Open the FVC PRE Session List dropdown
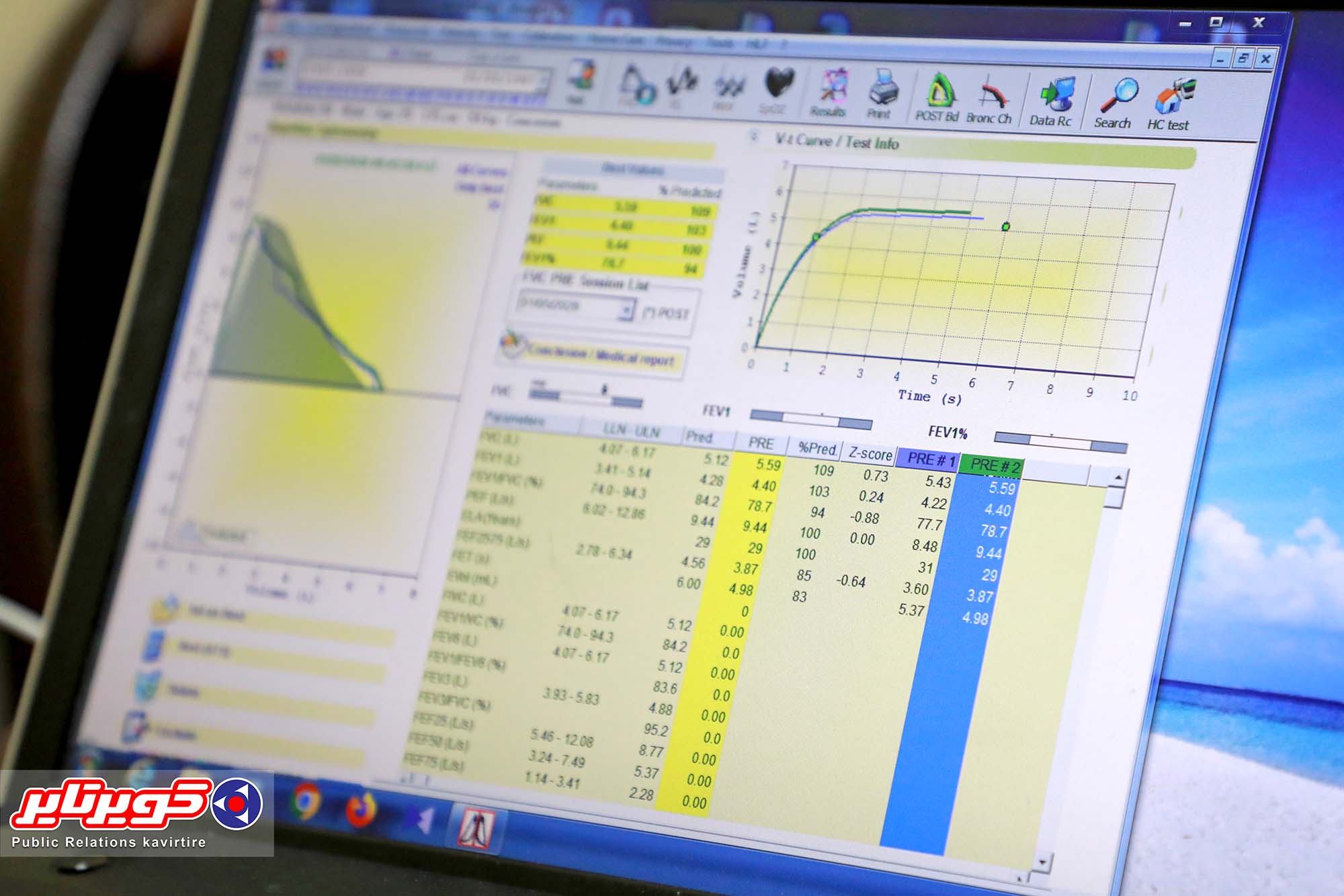This screenshot has height=896, width=1344. [x=626, y=310]
